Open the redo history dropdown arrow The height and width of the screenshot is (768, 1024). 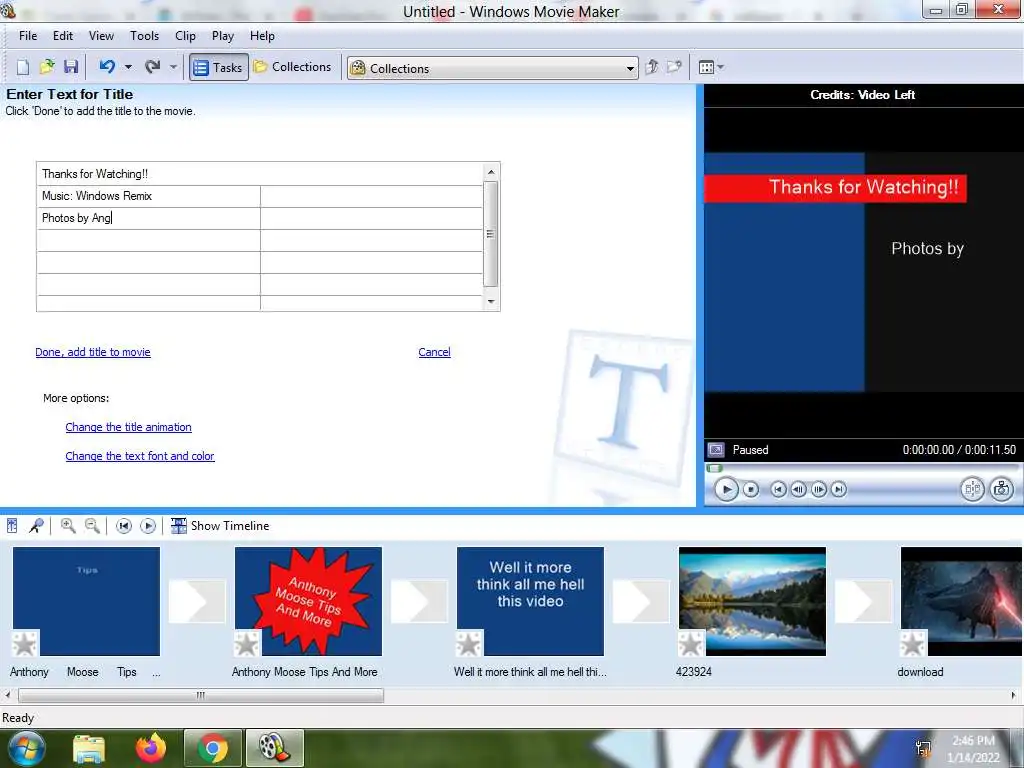(173, 67)
